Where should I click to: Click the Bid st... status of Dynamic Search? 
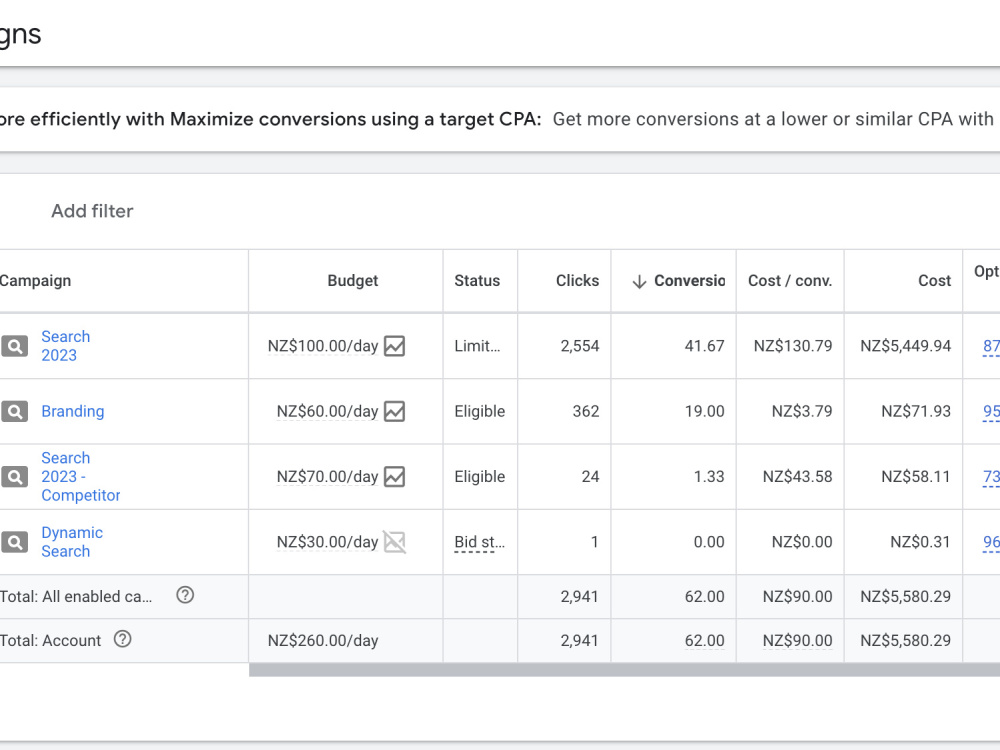coord(480,542)
